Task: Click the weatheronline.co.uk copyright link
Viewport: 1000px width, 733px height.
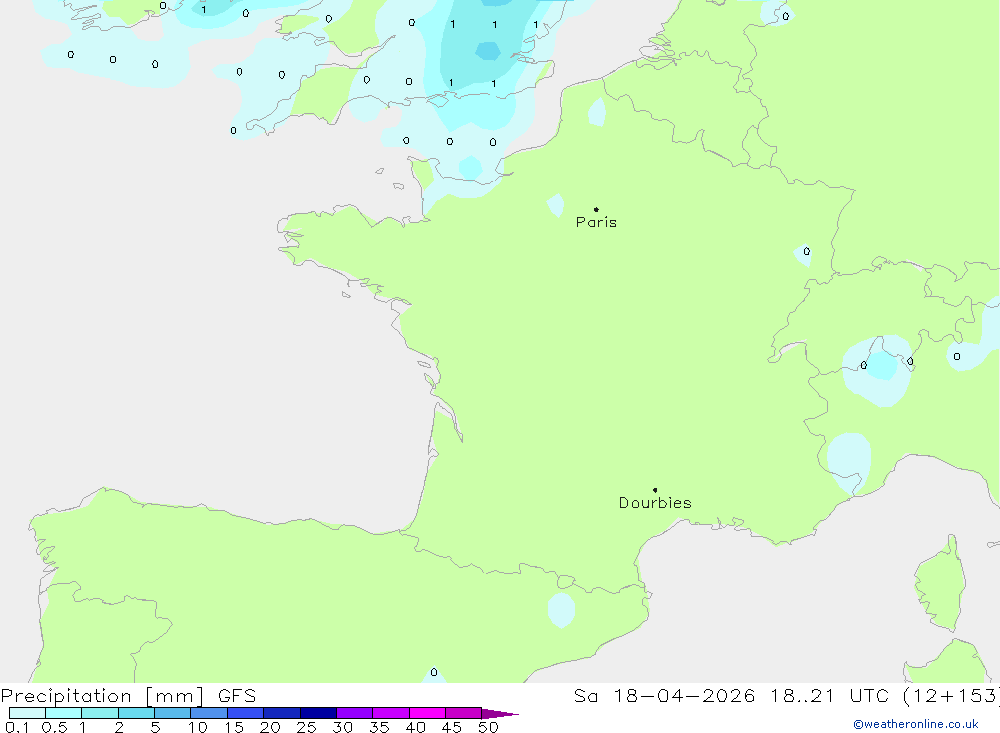Action: [x=916, y=724]
